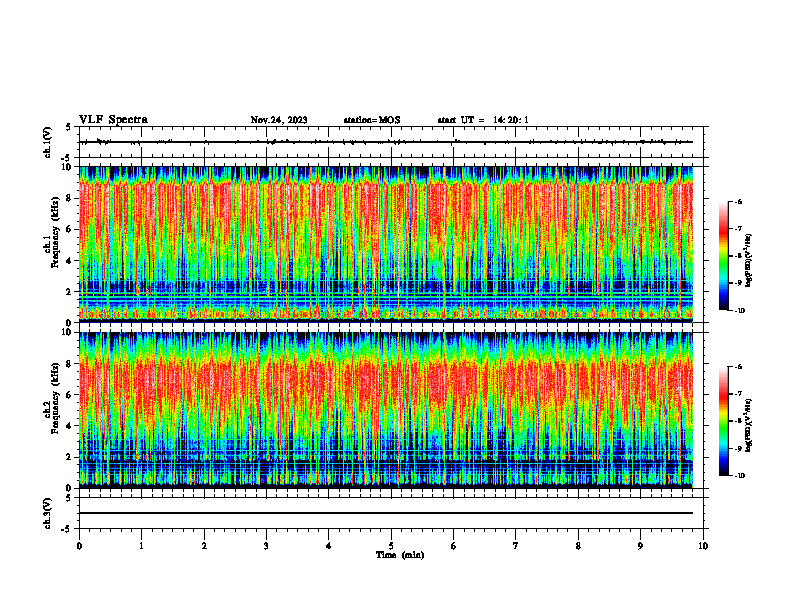The image size is (792, 612).
Task: Click the time axis tick label "9"
Action: (x=640, y=546)
